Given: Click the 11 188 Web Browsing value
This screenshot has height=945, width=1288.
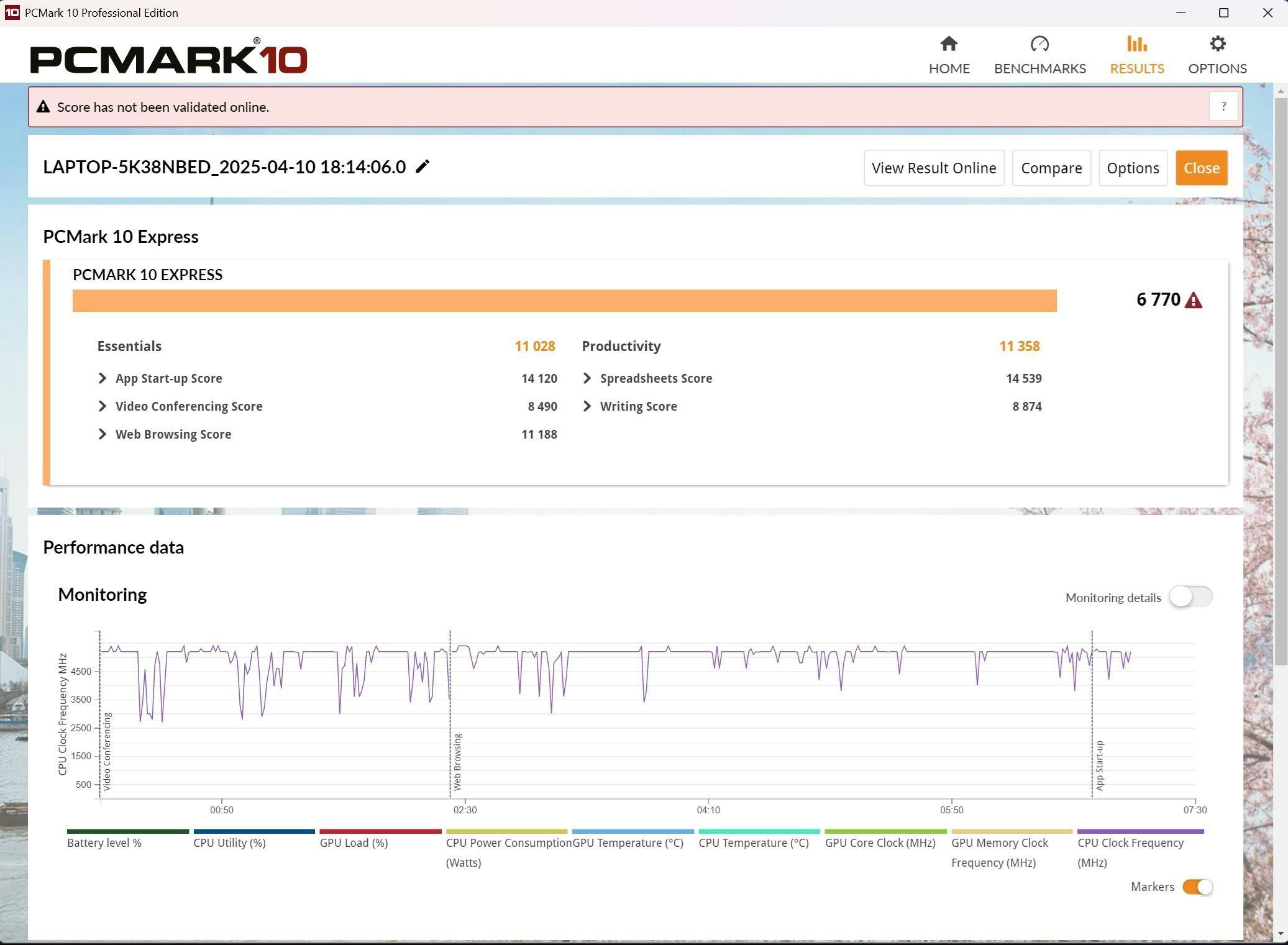Looking at the screenshot, I should 539,434.
